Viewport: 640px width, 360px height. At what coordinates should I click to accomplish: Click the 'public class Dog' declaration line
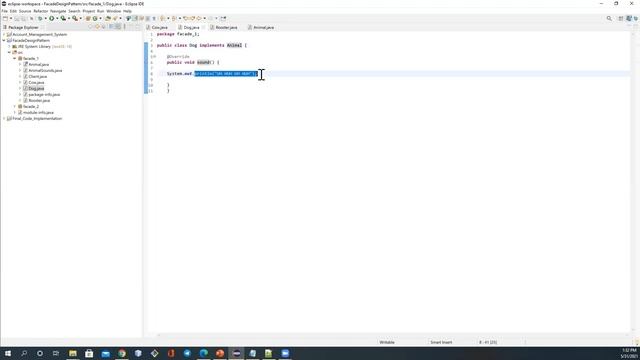pyautogui.click(x=202, y=45)
